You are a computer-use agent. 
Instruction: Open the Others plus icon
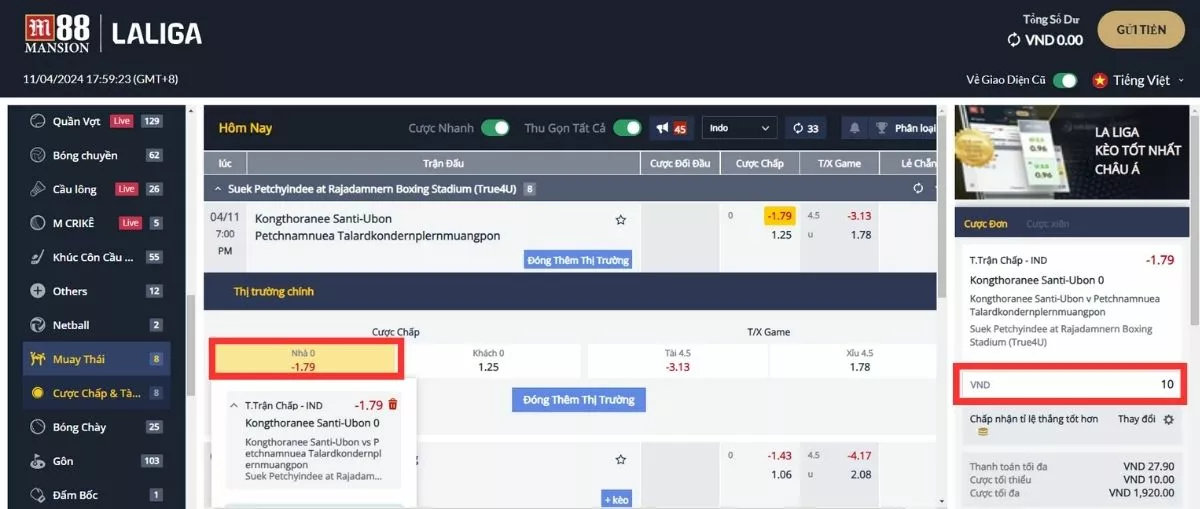tap(38, 291)
